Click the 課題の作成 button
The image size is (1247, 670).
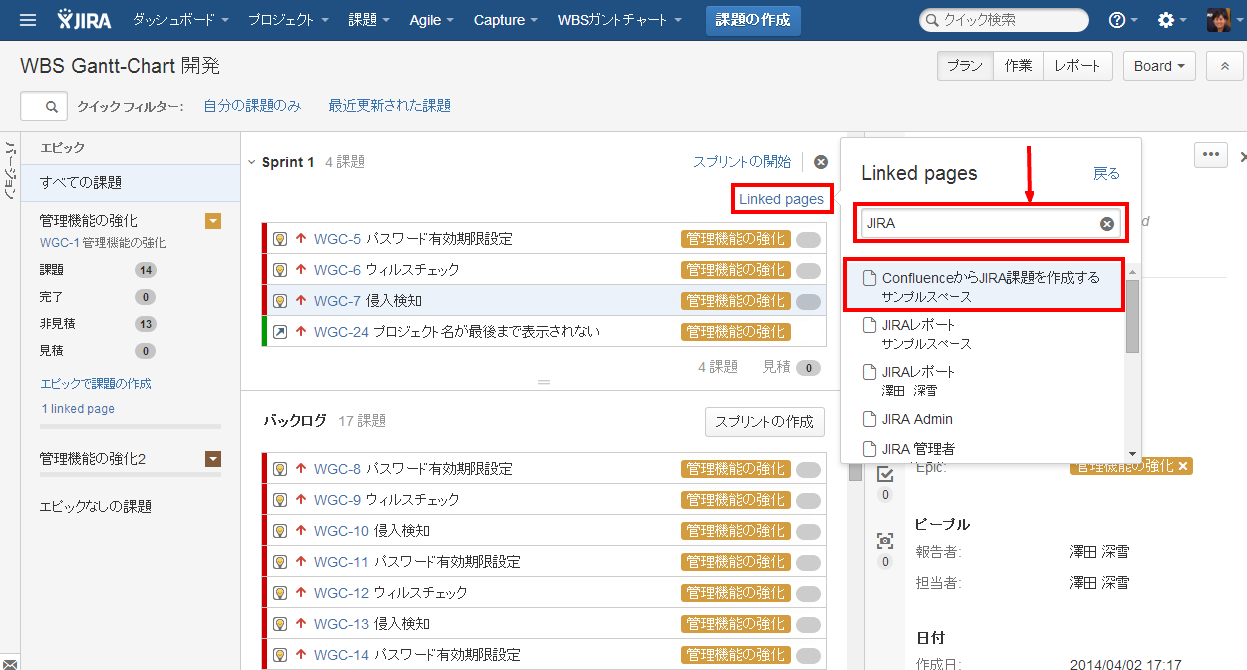pos(753,20)
